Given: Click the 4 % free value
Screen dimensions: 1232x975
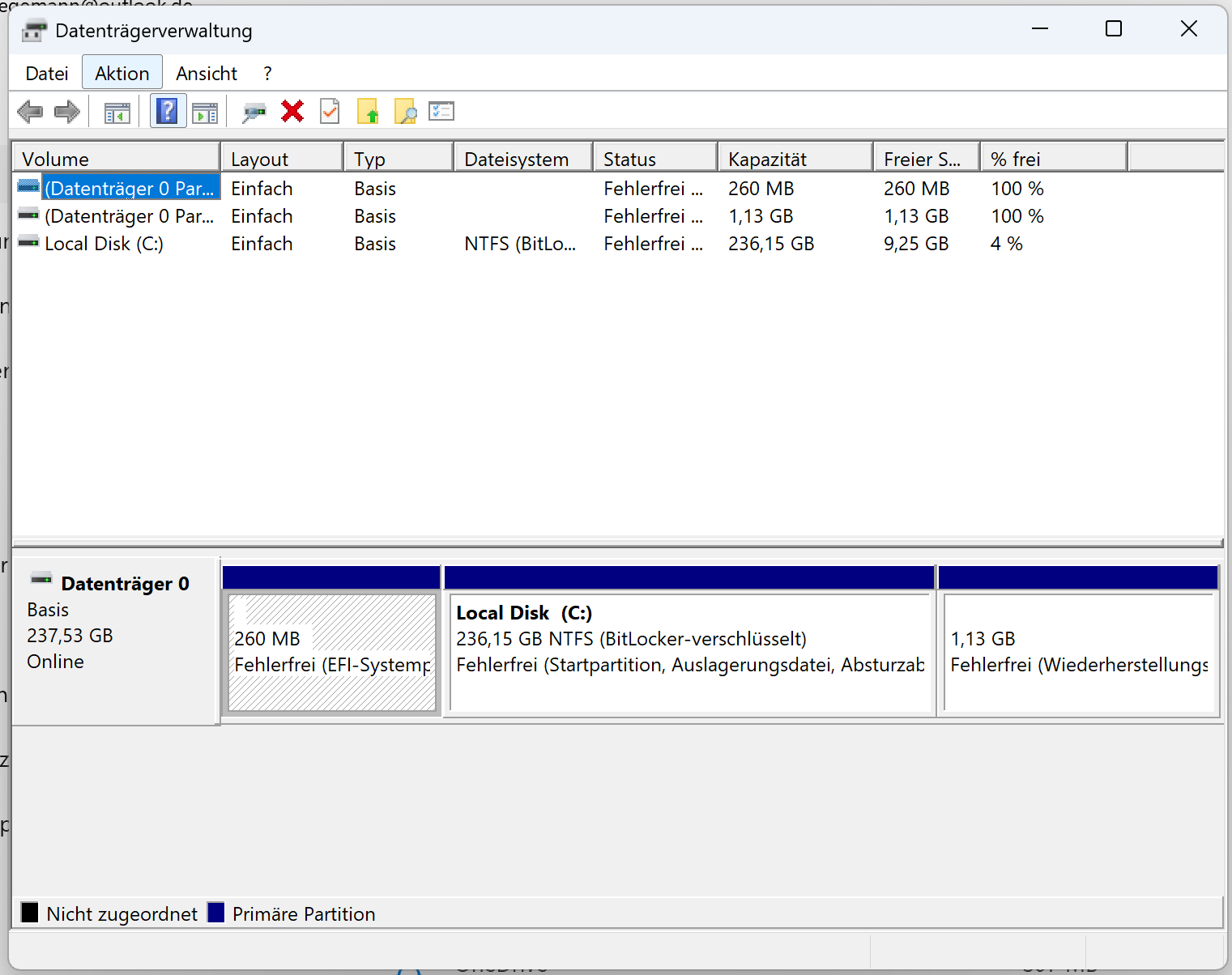Looking at the screenshot, I should click(x=1007, y=244).
